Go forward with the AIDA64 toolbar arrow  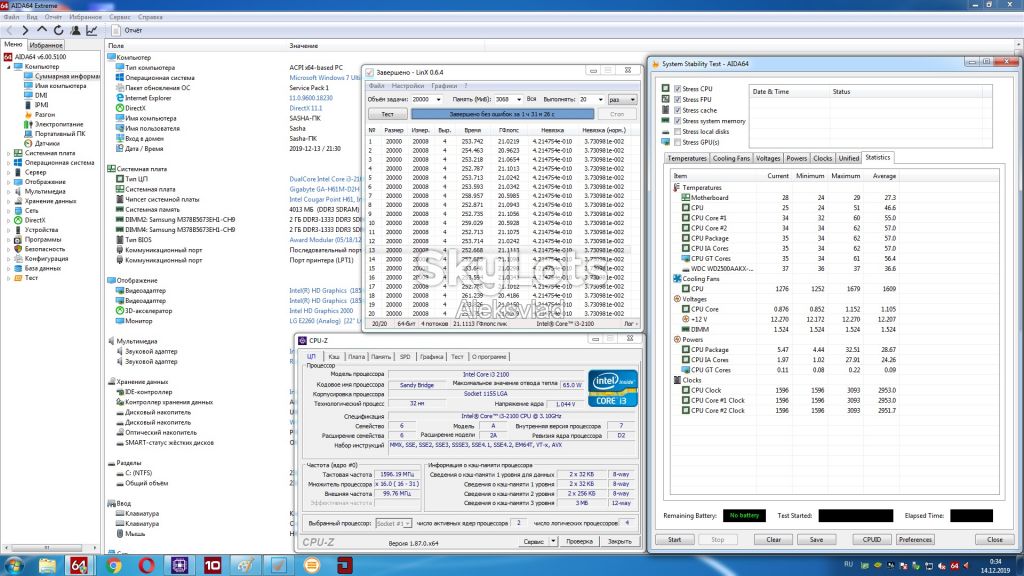point(25,30)
